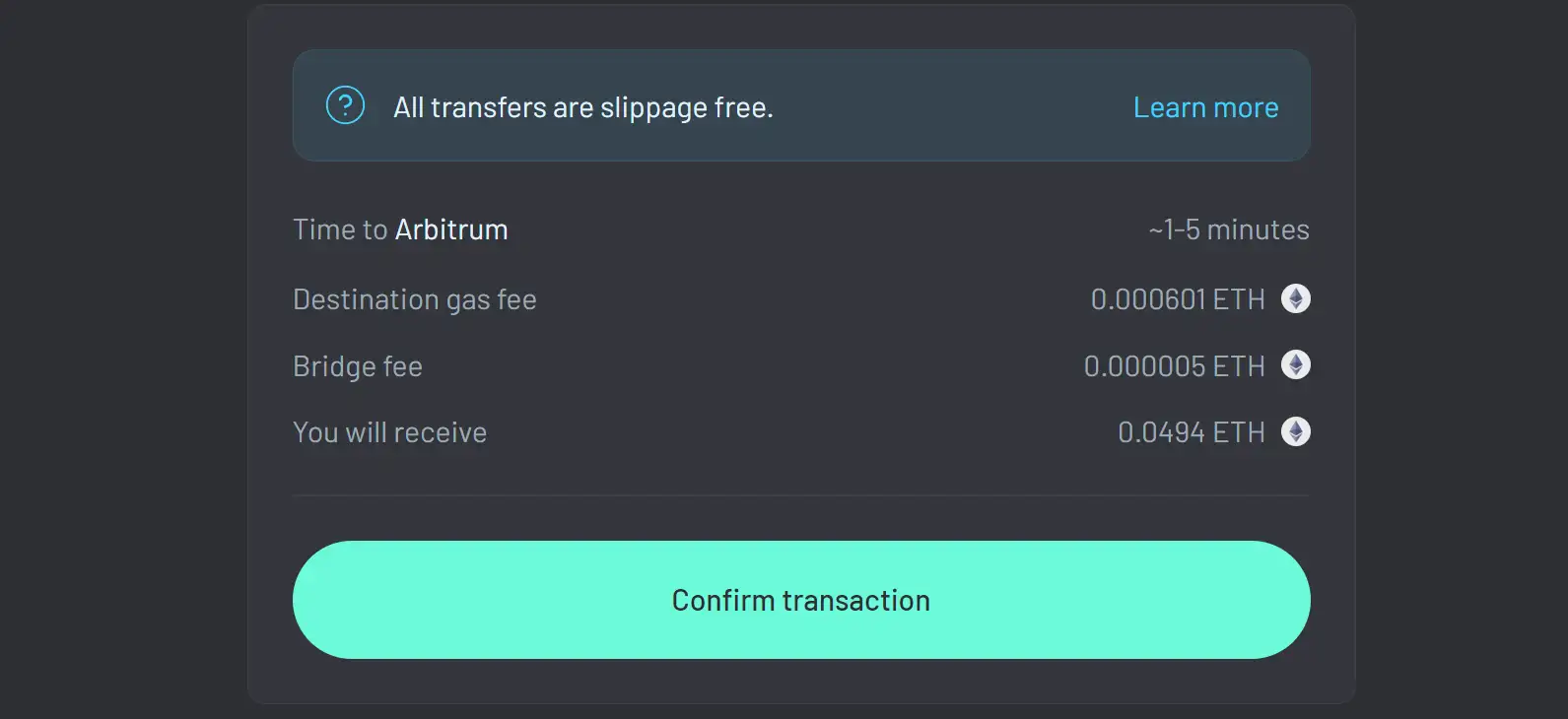
Task: Click the Destination gas fee label
Action: click(414, 299)
